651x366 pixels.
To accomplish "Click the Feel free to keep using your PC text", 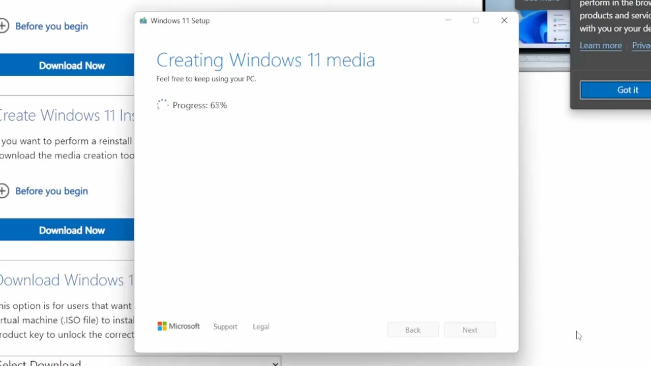I will pyautogui.click(x=206, y=79).
